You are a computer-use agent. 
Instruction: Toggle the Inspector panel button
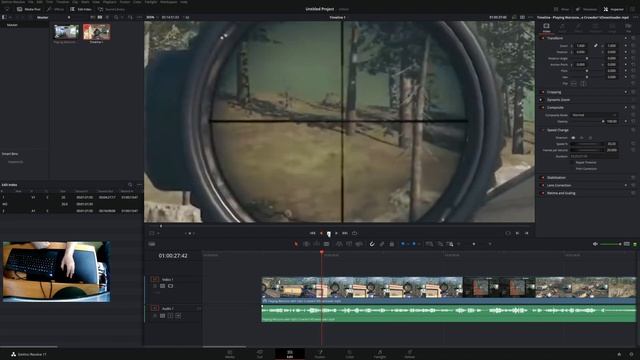point(613,9)
